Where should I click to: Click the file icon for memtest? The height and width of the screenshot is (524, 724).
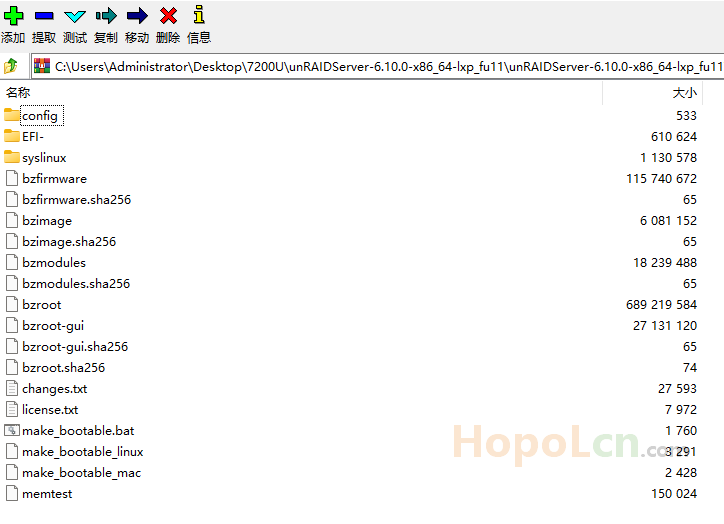pyautogui.click(x=12, y=493)
